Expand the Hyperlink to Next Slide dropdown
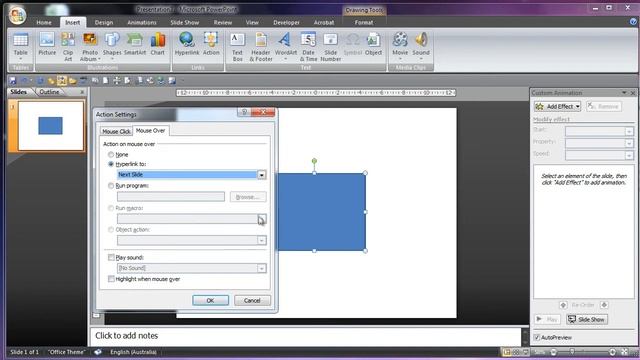This screenshot has width=640, height=360. tap(262, 175)
